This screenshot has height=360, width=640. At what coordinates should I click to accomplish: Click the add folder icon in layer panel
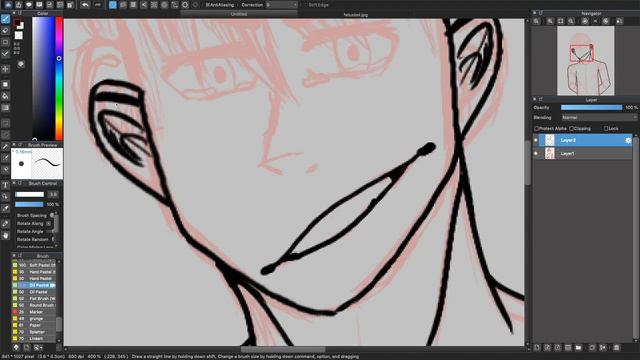coord(578,348)
